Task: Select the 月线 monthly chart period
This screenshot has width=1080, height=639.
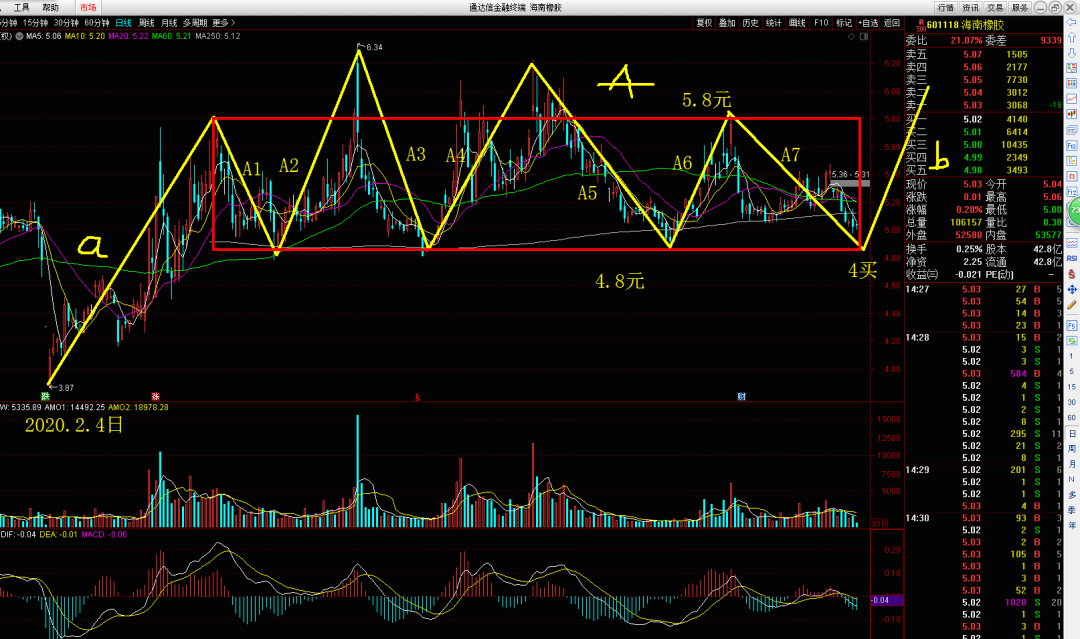Action: [169, 23]
